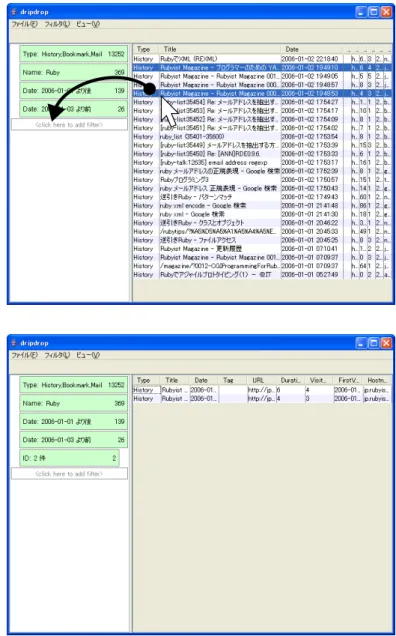Sort by the URL column header
Viewport: 396px width, 636px height.
[258, 380]
